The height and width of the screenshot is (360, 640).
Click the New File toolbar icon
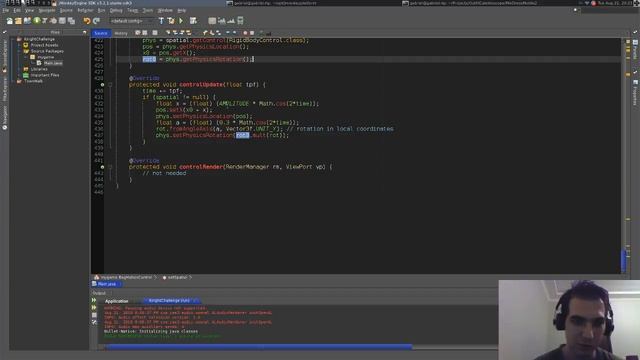point(9,21)
